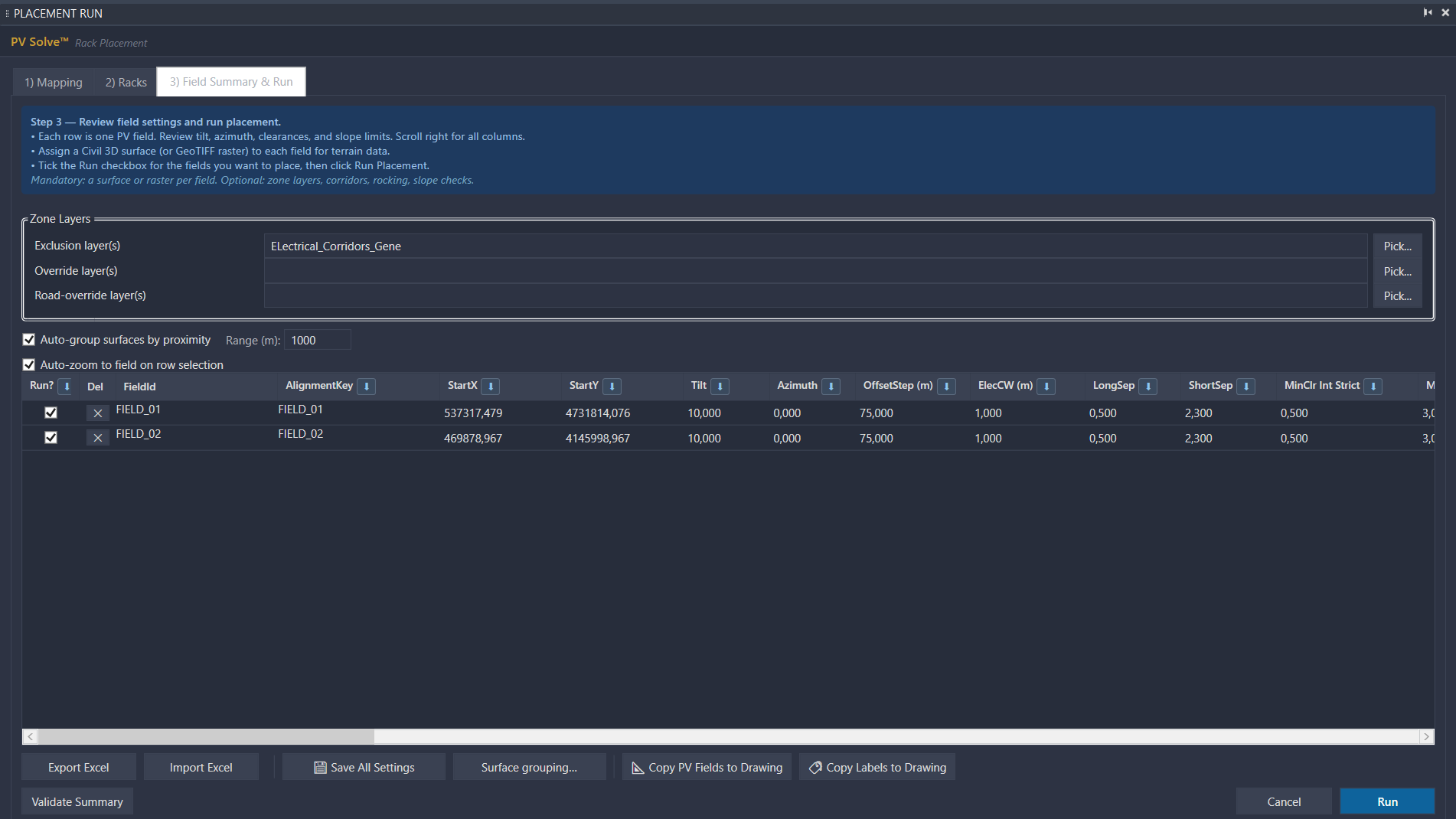Image resolution: width=1456 pixels, height=819 pixels.
Task: Toggle Auto-zoom to field on row selection
Action: click(x=29, y=365)
